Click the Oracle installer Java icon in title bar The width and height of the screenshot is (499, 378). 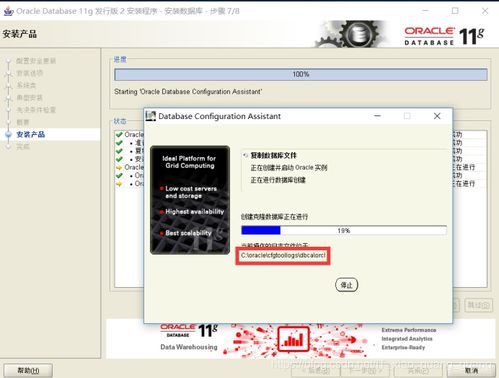(8, 11)
